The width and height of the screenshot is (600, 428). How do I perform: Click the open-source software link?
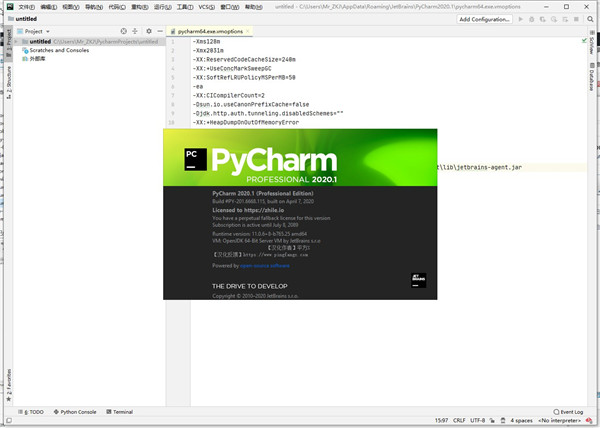coord(265,265)
